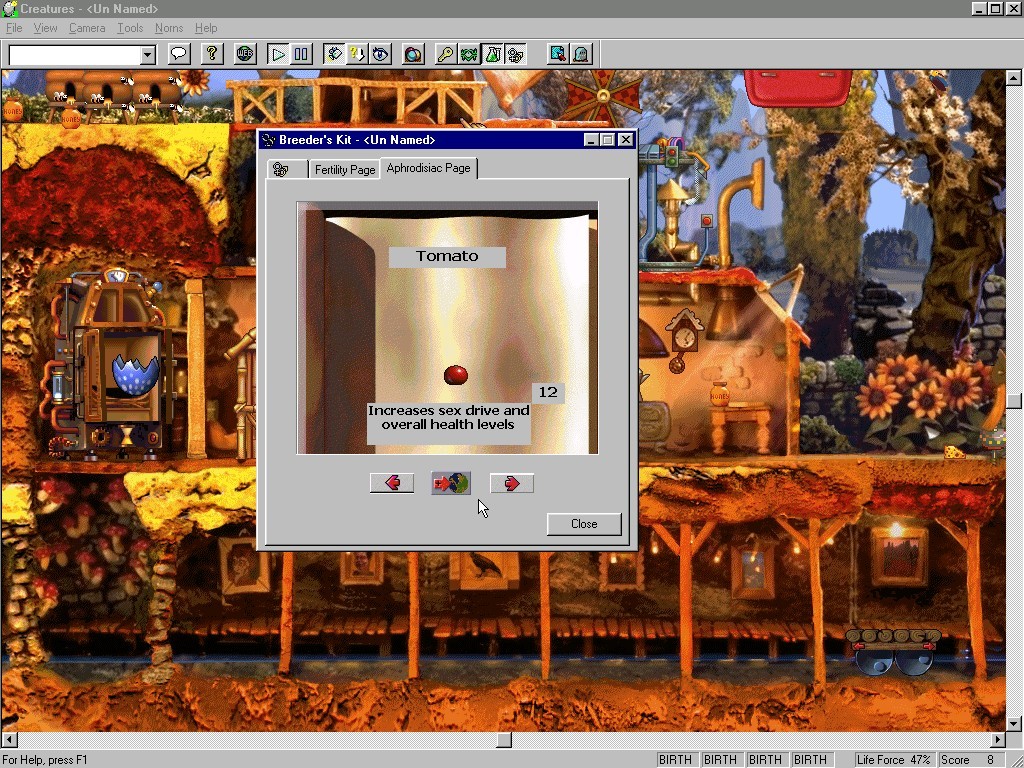Viewport: 1024px width, 768px height.
Task: Click the 'For Help, press F1' status text
Action: point(45,760)
